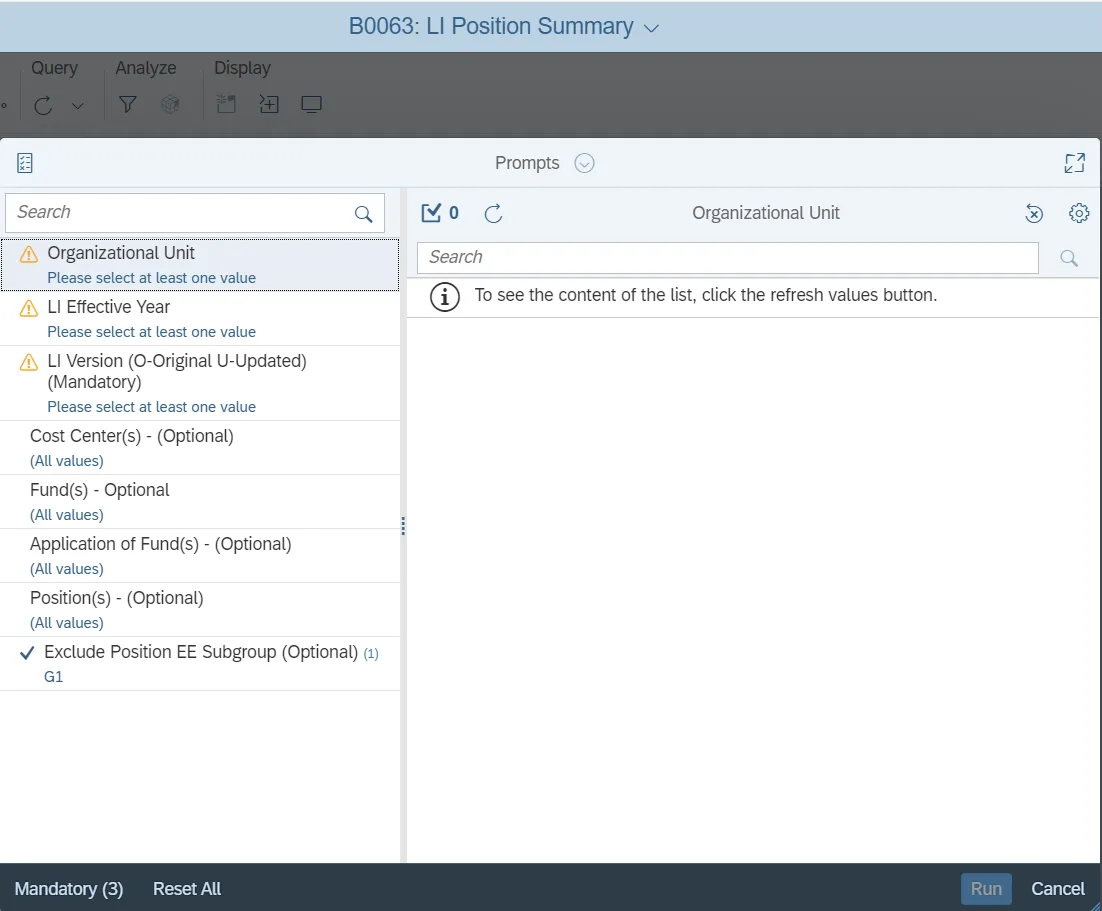
Task: Expand the B0063 report title dropdown
Action: pos(652,28)
